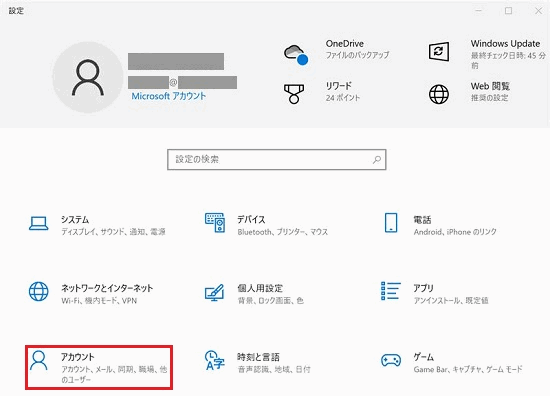The height and width of the screenshot is (396, 550).
Task: Minimize the 設定 window
Action: pos(478,11)
